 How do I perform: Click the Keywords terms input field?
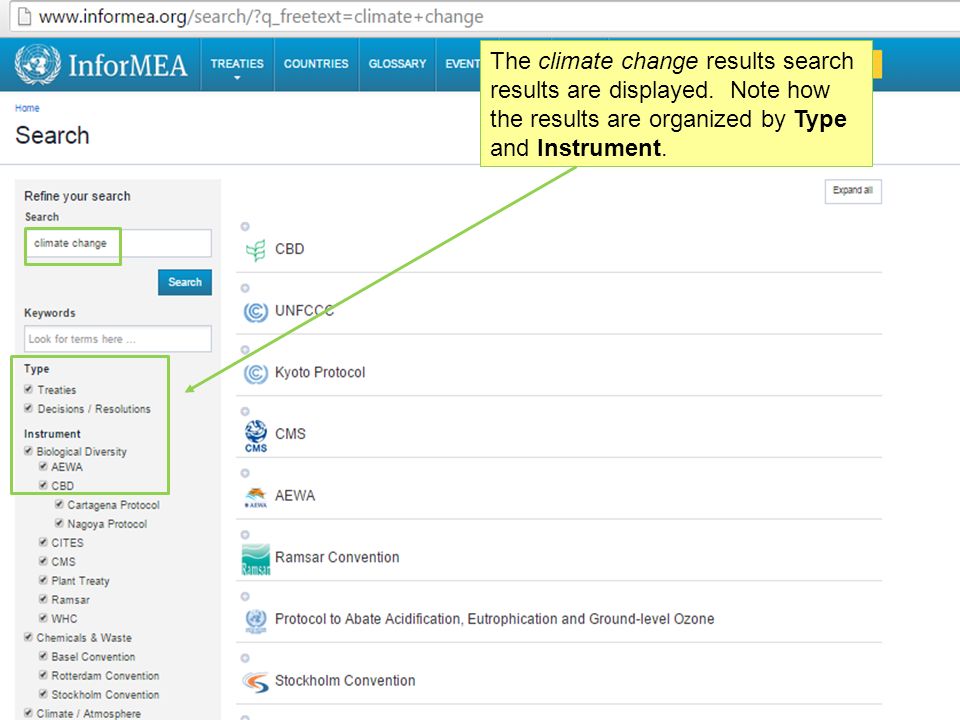(118, 339)
